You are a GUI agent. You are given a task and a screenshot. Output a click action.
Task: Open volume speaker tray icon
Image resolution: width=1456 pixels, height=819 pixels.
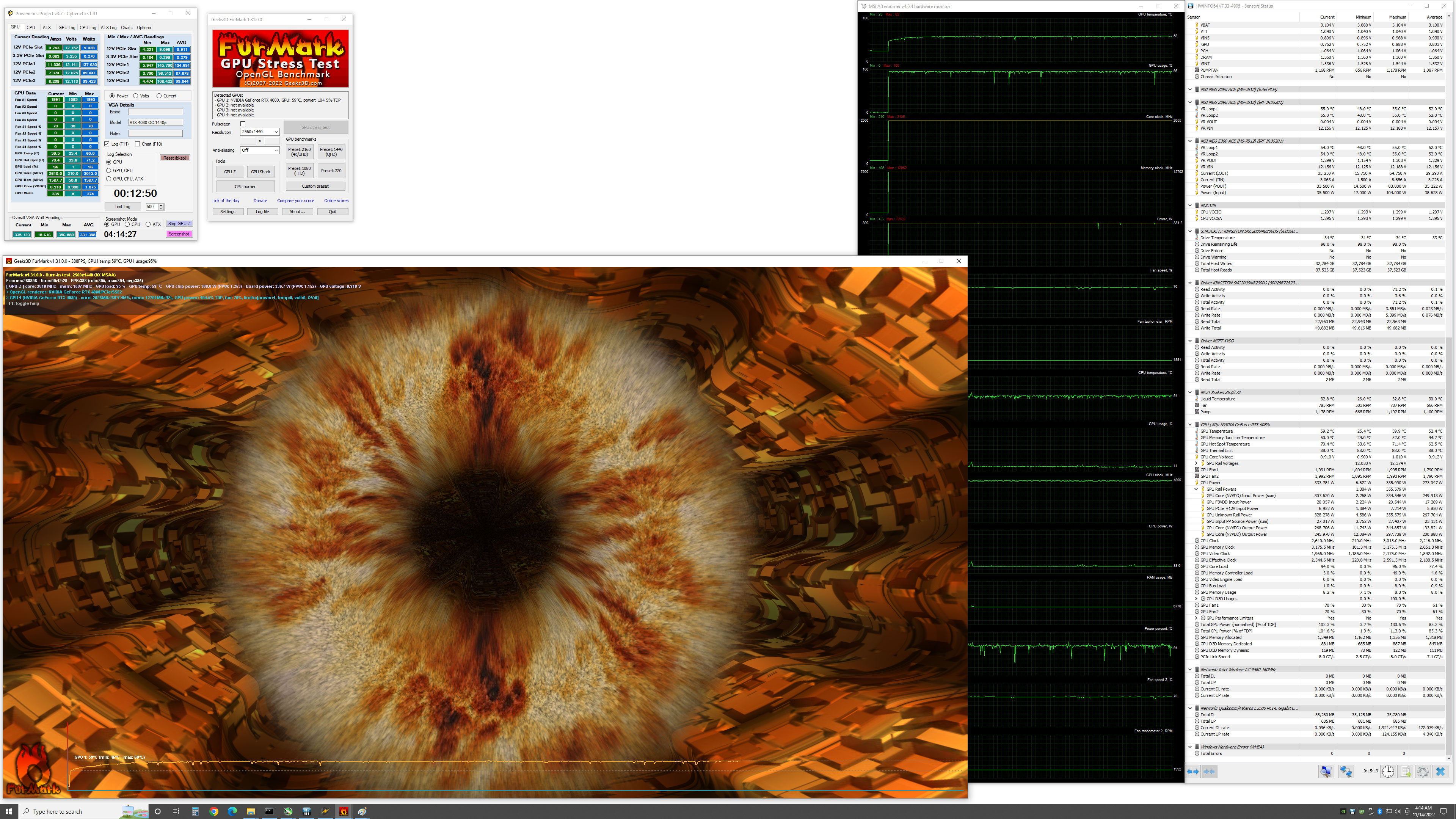coord(1397,812)
